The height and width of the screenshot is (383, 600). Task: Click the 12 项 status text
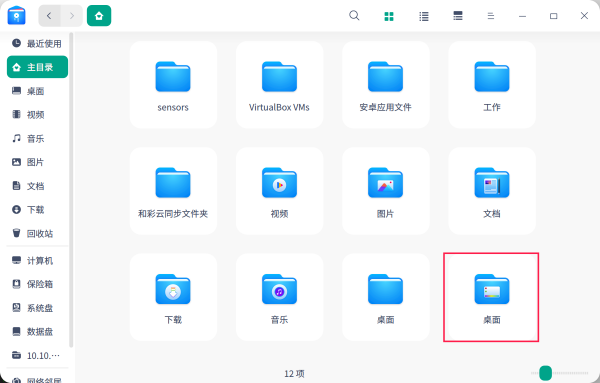coord(294,373)
